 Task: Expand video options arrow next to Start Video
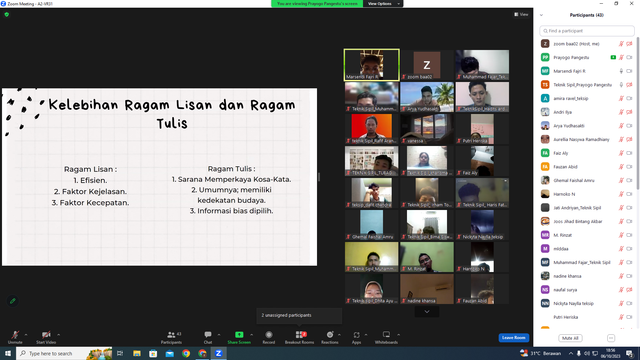(58, 335)
